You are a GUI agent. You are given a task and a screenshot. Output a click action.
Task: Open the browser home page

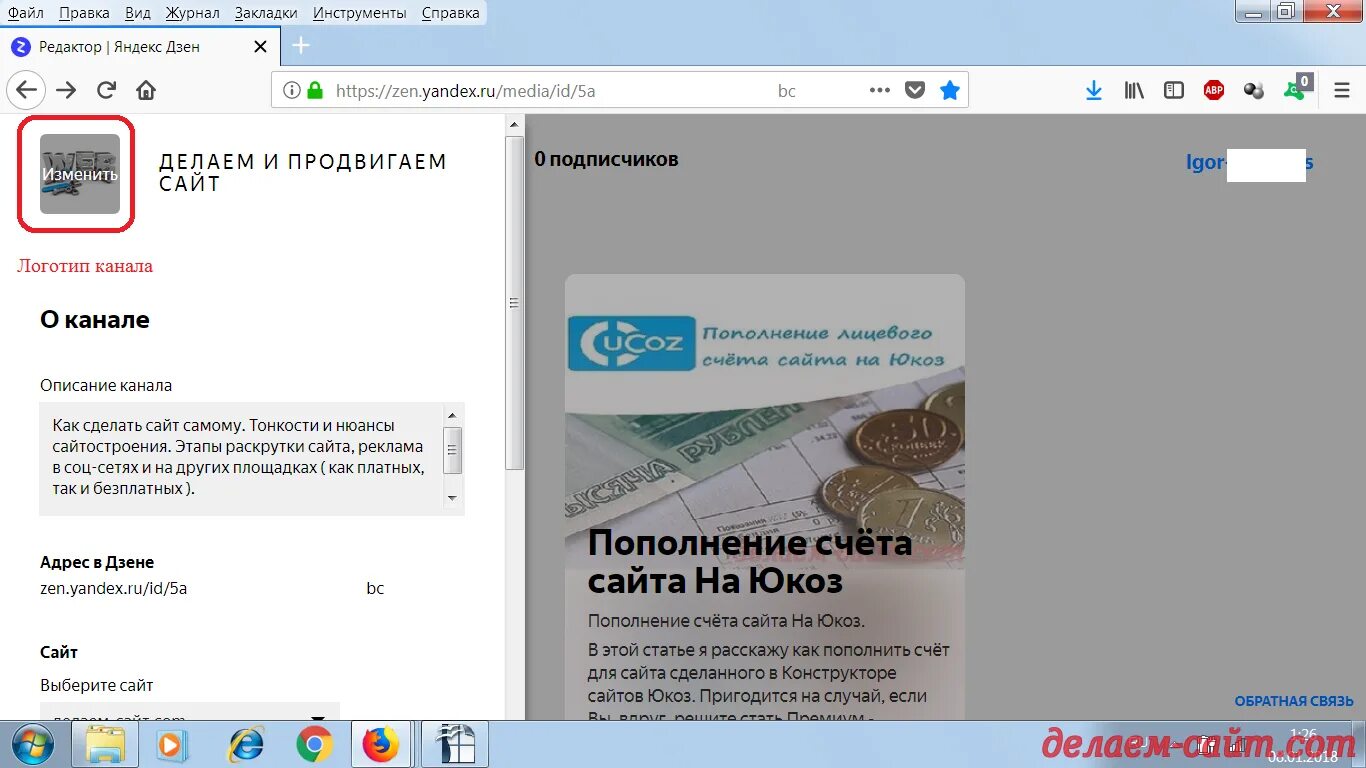tap(146, 90)
